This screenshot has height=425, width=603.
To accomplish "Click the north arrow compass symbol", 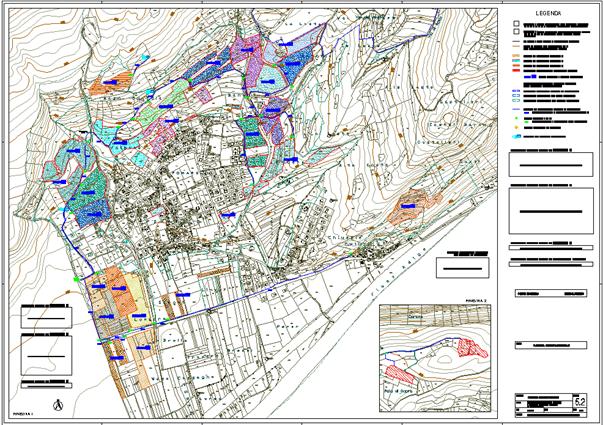I will click(x=57, y=404).
